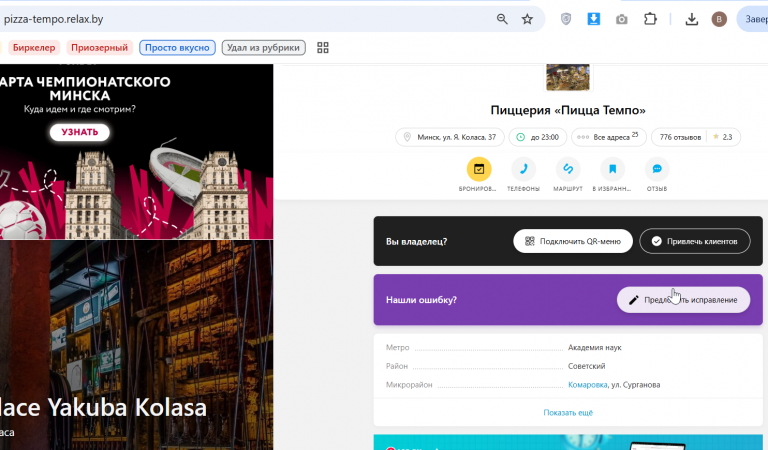The width and height of the screenshot is (768, 450).
Task: Open the bookmark apps grid icon
Action: pos(323,47)
